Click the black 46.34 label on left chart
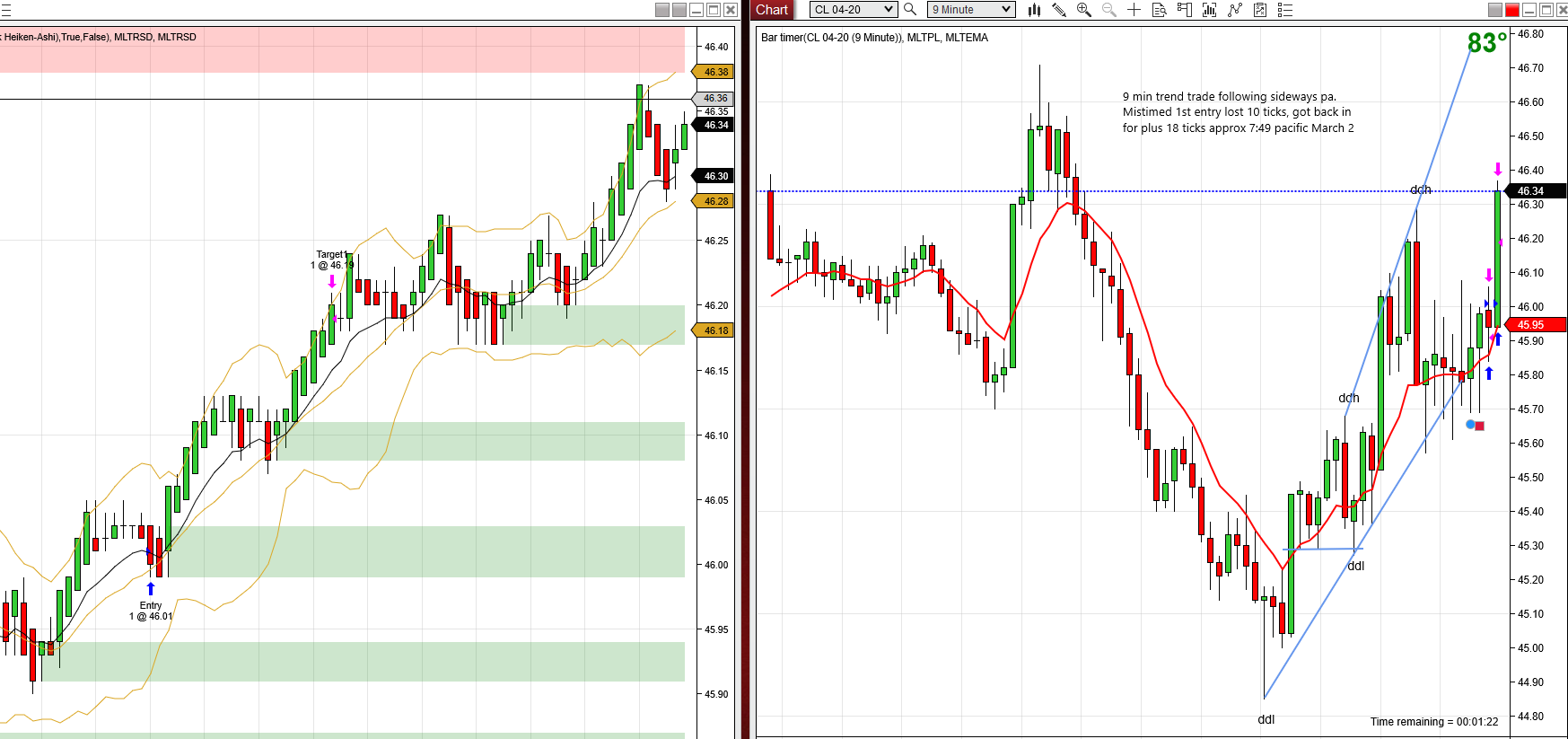 (714, 125)
